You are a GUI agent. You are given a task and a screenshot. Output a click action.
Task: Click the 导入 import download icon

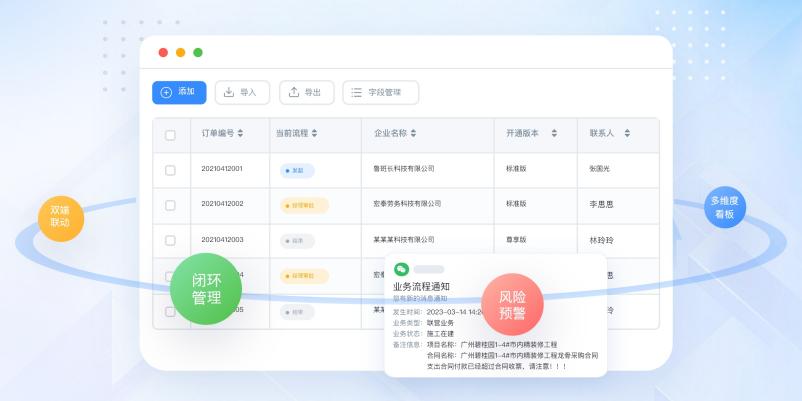(x=228, y=92)
